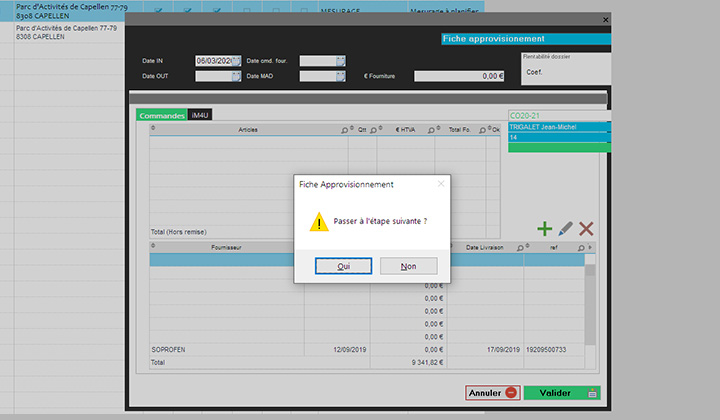The height and width of the screenshot is (420, 720).
Task: Click the sort icon in Fournisseur column header
Action: 153,246
